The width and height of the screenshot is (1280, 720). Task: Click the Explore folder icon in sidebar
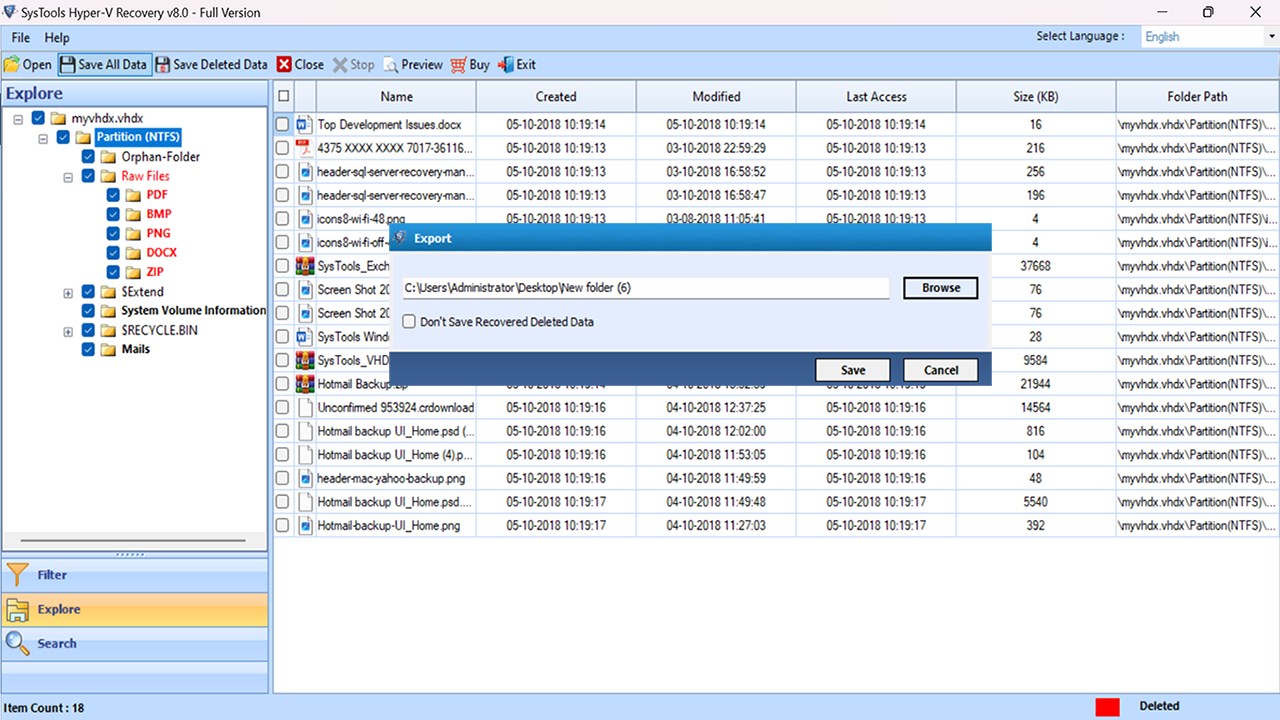pos(17,609)
